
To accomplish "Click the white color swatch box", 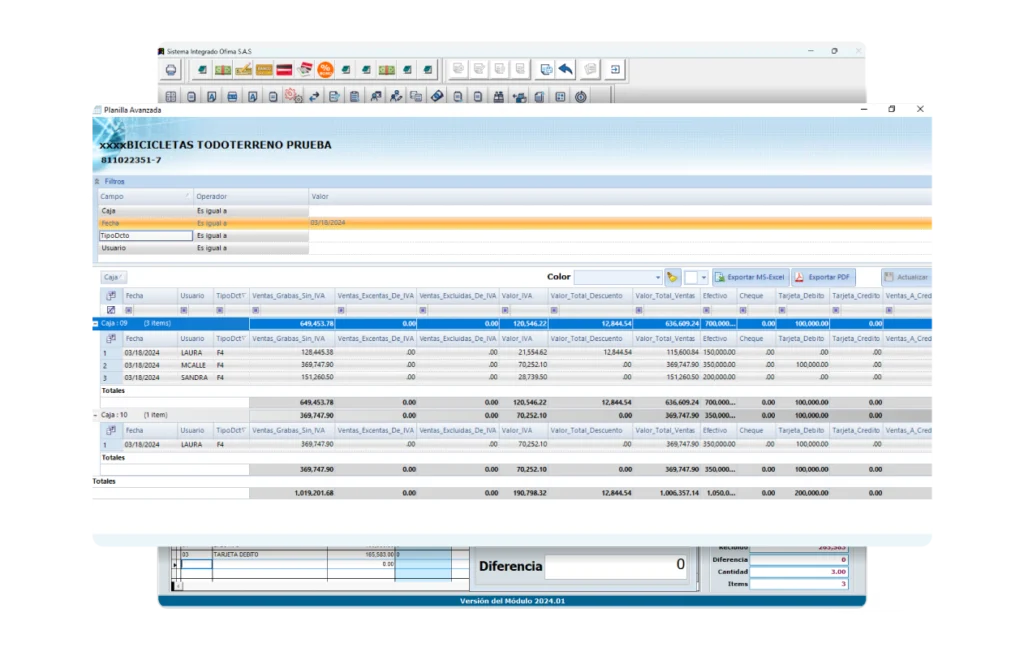I will [691, 278].
